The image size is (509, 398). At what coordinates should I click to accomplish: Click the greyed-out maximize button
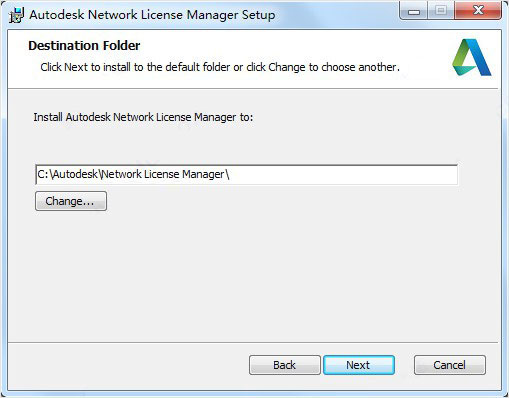tap(441, 11)
